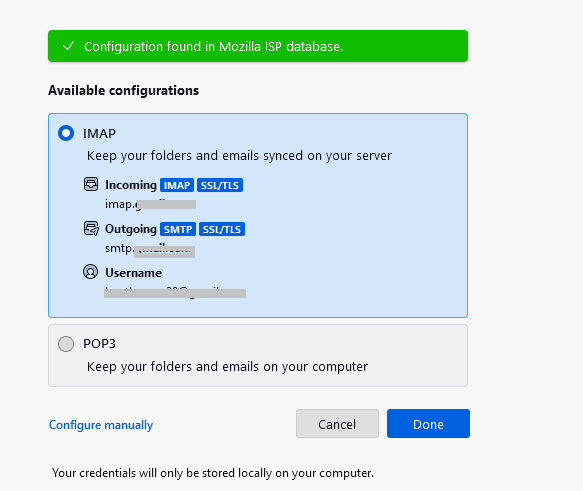Click 'Keep your folders and emails synced on your server'

(239, 156)
